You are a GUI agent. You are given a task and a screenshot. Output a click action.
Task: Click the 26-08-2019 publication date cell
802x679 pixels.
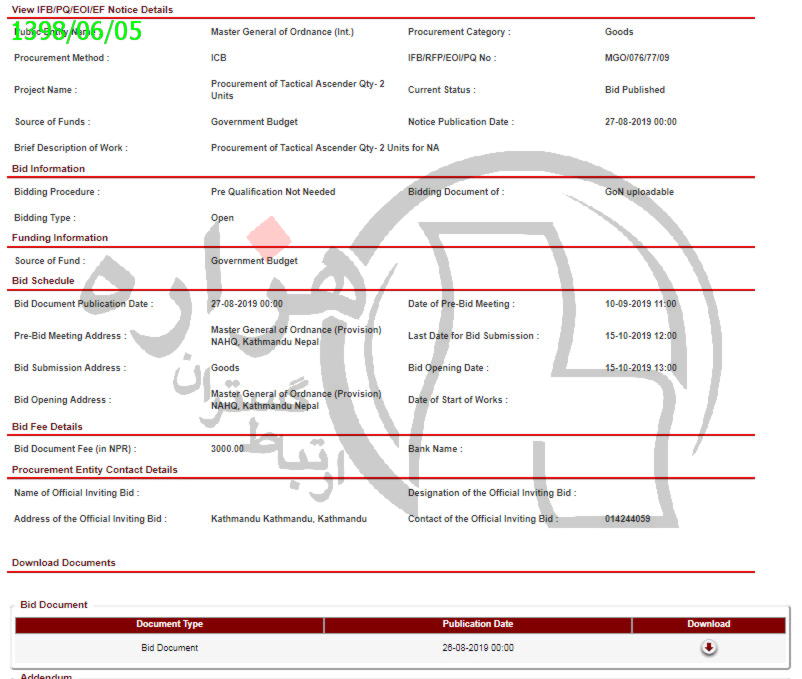pos(477,648)
